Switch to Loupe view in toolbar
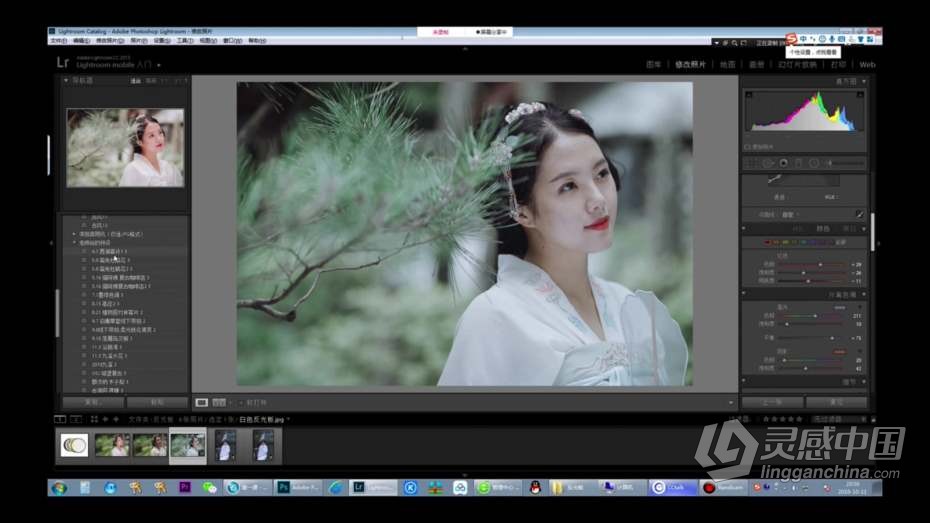This screenshot has width=930, height=523. [202, 403]
